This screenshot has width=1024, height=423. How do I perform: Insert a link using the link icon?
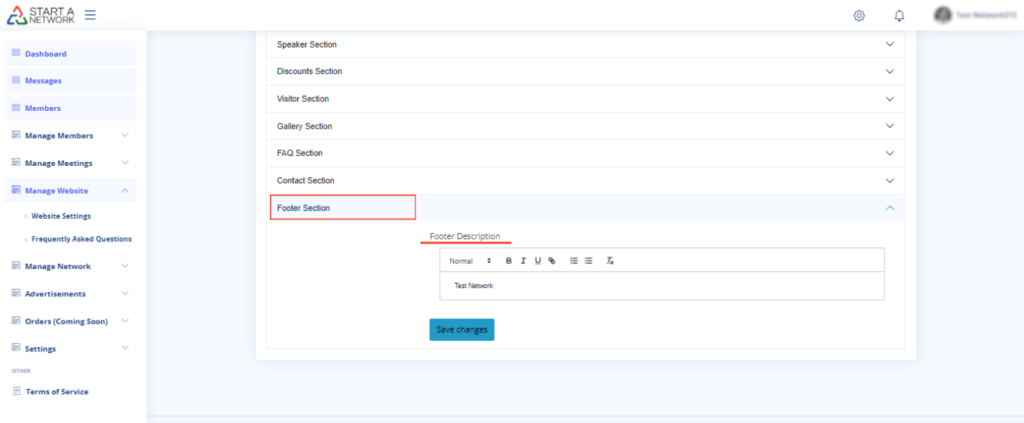[x=552, y=260]
